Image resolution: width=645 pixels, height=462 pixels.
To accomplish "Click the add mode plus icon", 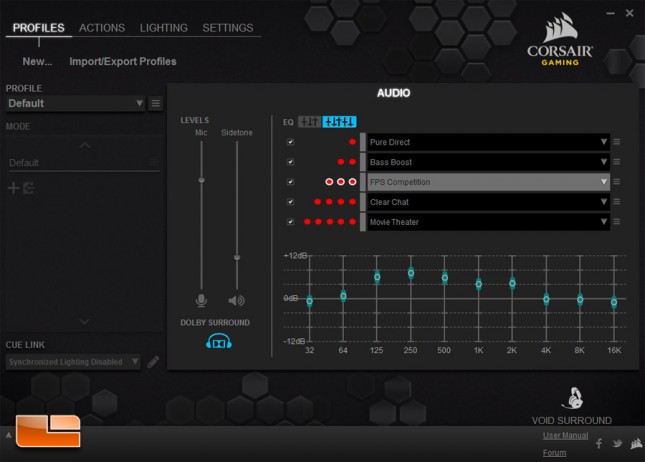I will coord(14,188).
